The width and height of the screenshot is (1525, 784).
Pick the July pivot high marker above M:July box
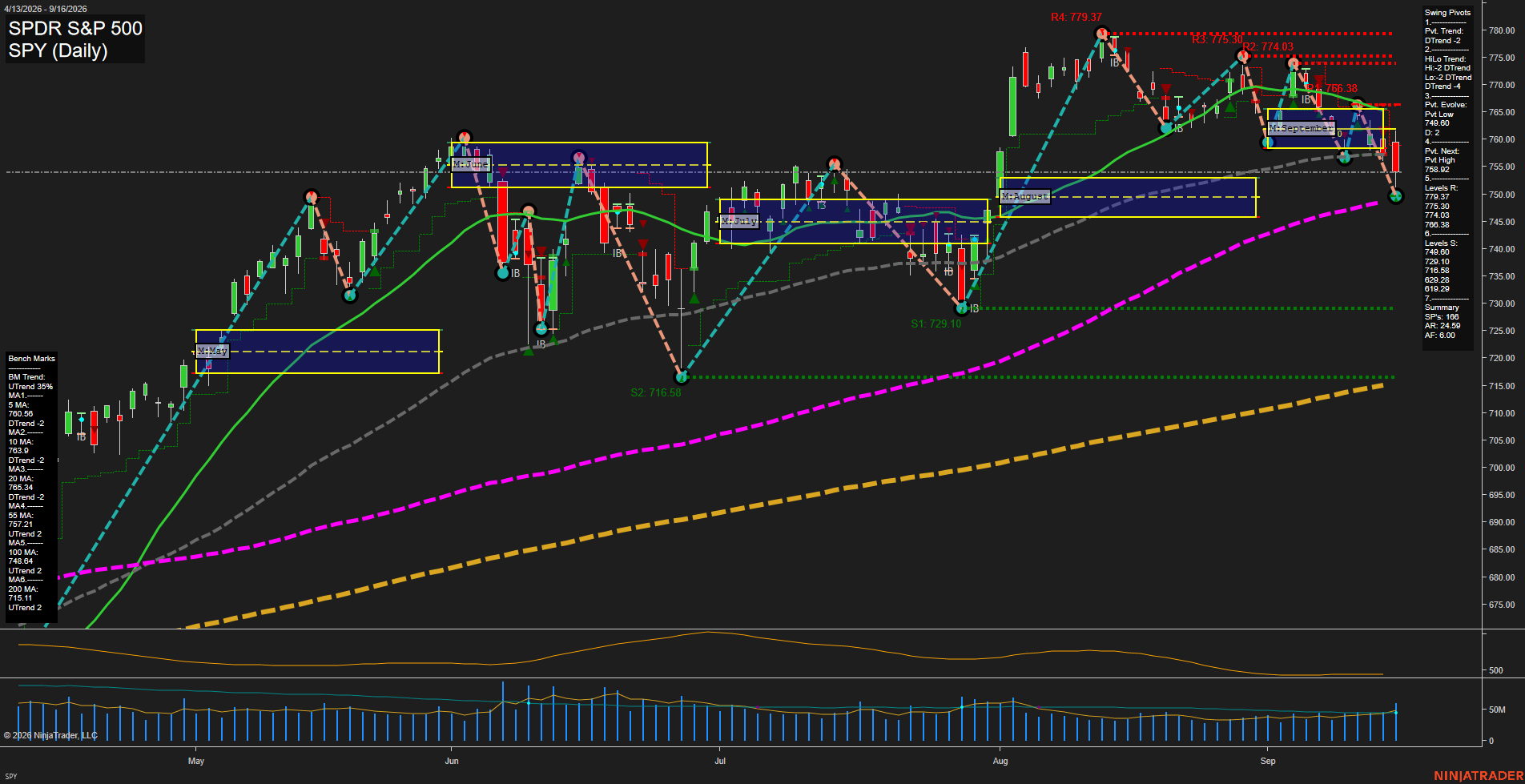pyautogui.click(x=835, y=163)
